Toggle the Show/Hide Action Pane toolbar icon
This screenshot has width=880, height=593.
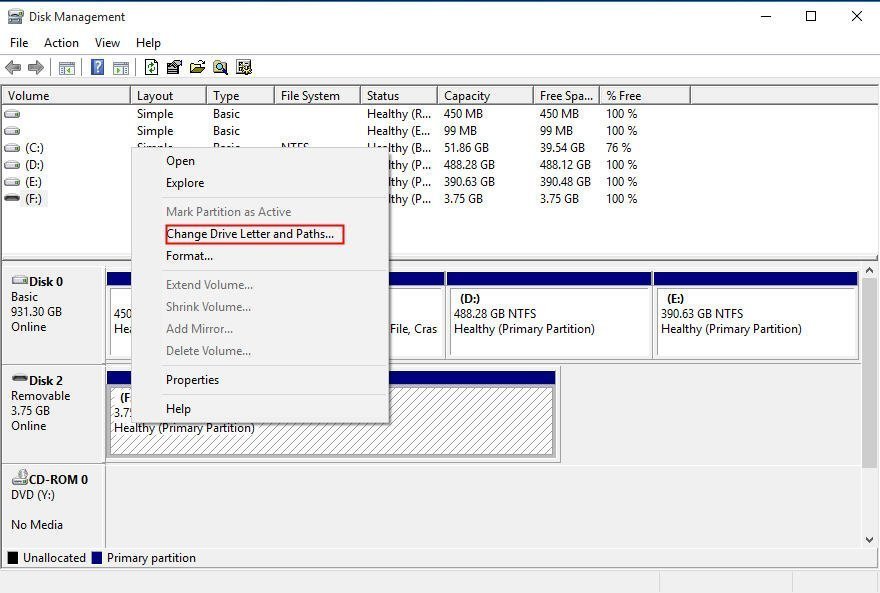120,67
